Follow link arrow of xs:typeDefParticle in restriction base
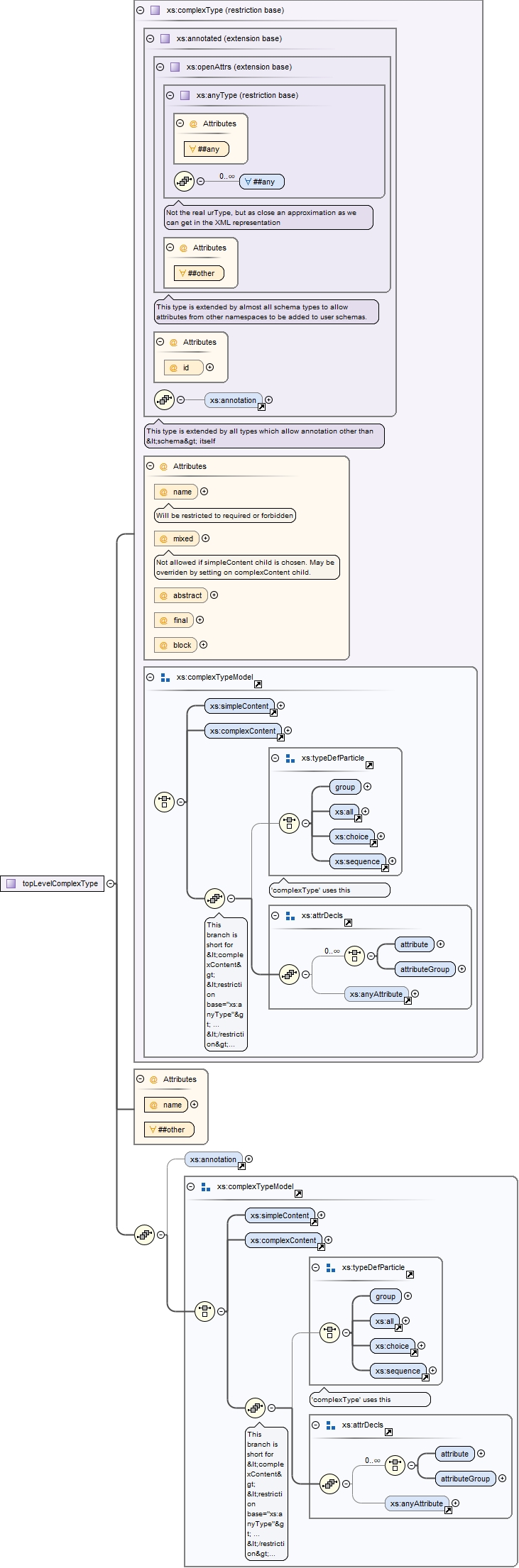 click(x=369, y=765)
